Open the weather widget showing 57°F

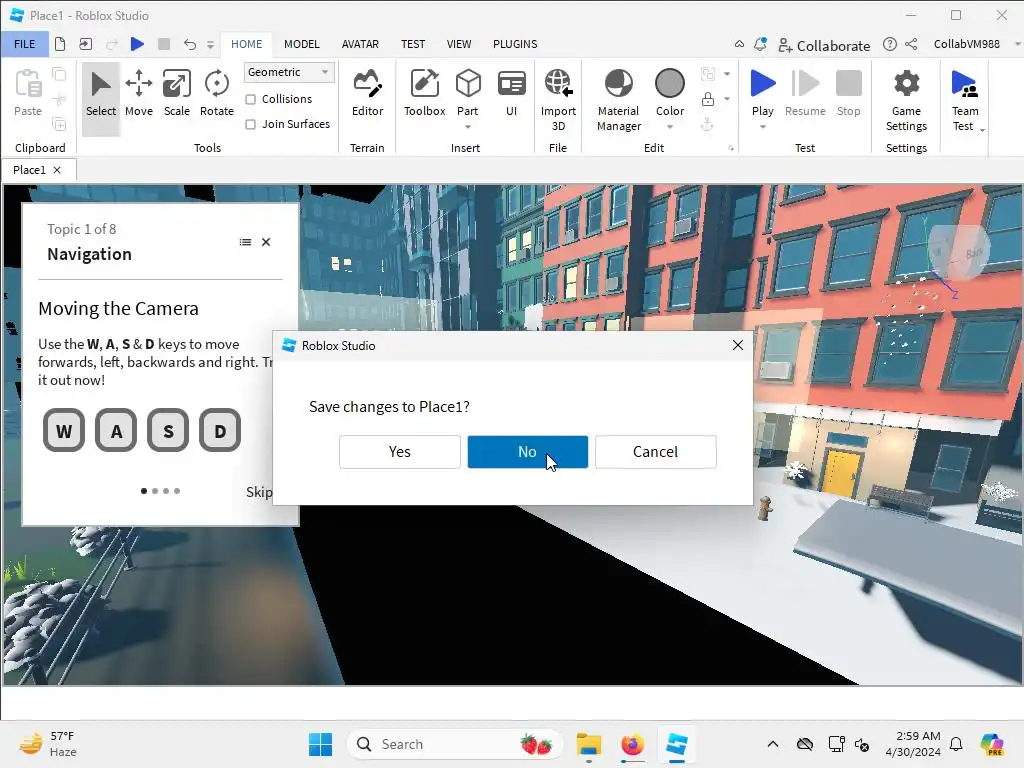coord(48,744)
